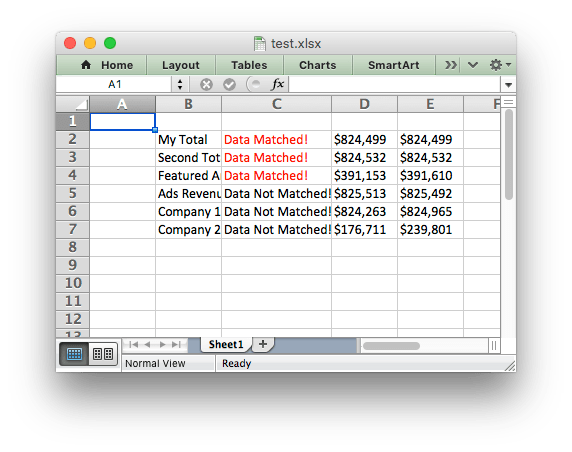Expand the formula bar dropdown arrow
572x452 pixels.
click(x=508, y=85)
